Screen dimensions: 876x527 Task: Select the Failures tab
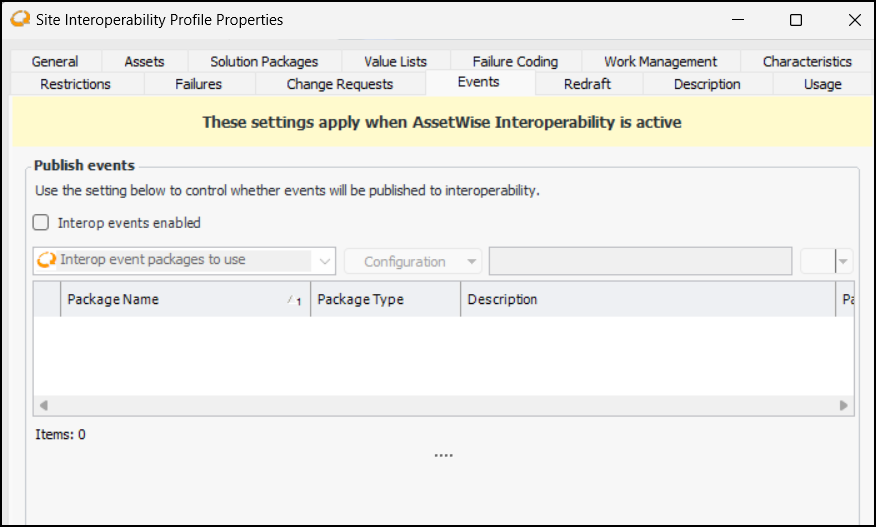(x=198, y=84)
